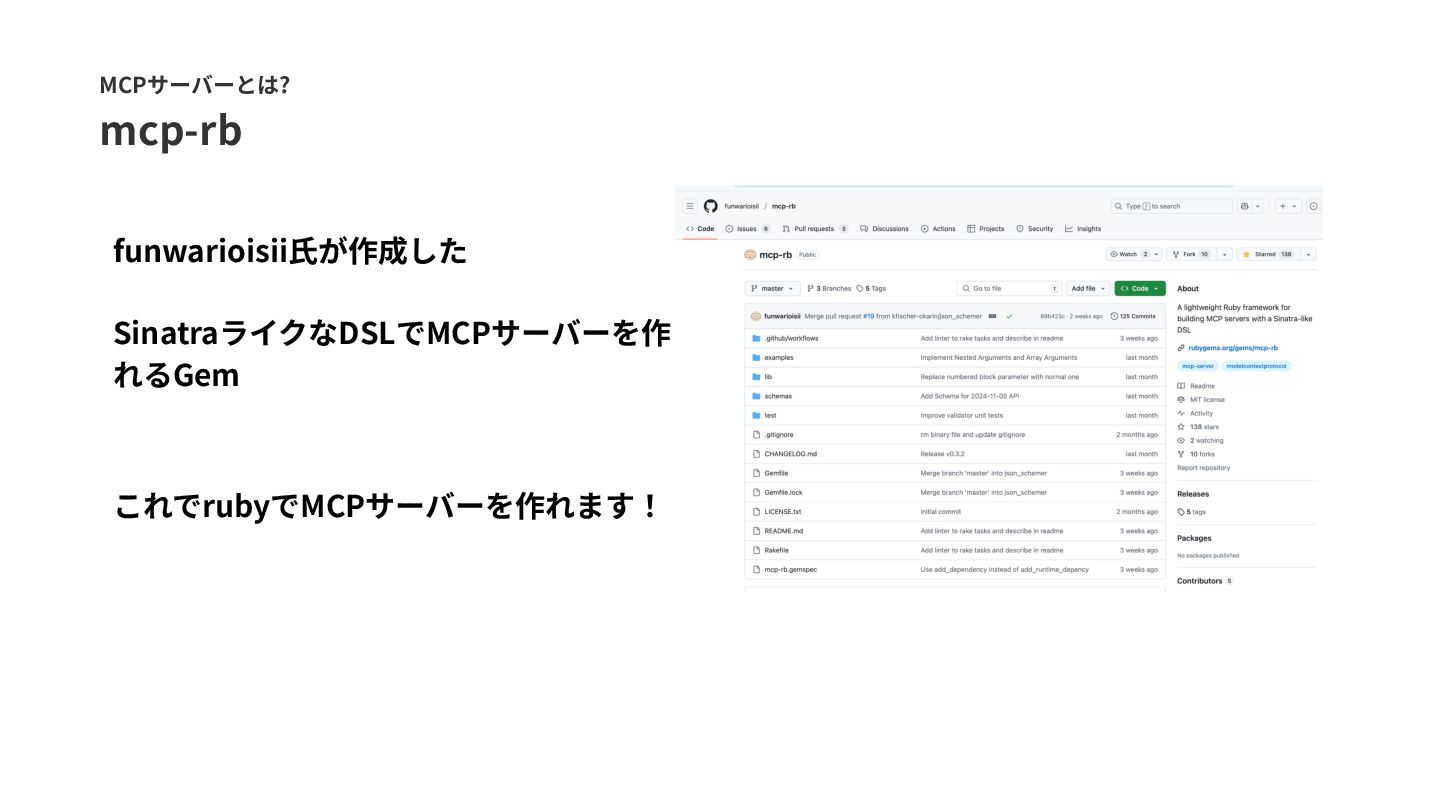Open the issues shortcut icon in header
The image size is (1440, 810).
[1314, 206]
